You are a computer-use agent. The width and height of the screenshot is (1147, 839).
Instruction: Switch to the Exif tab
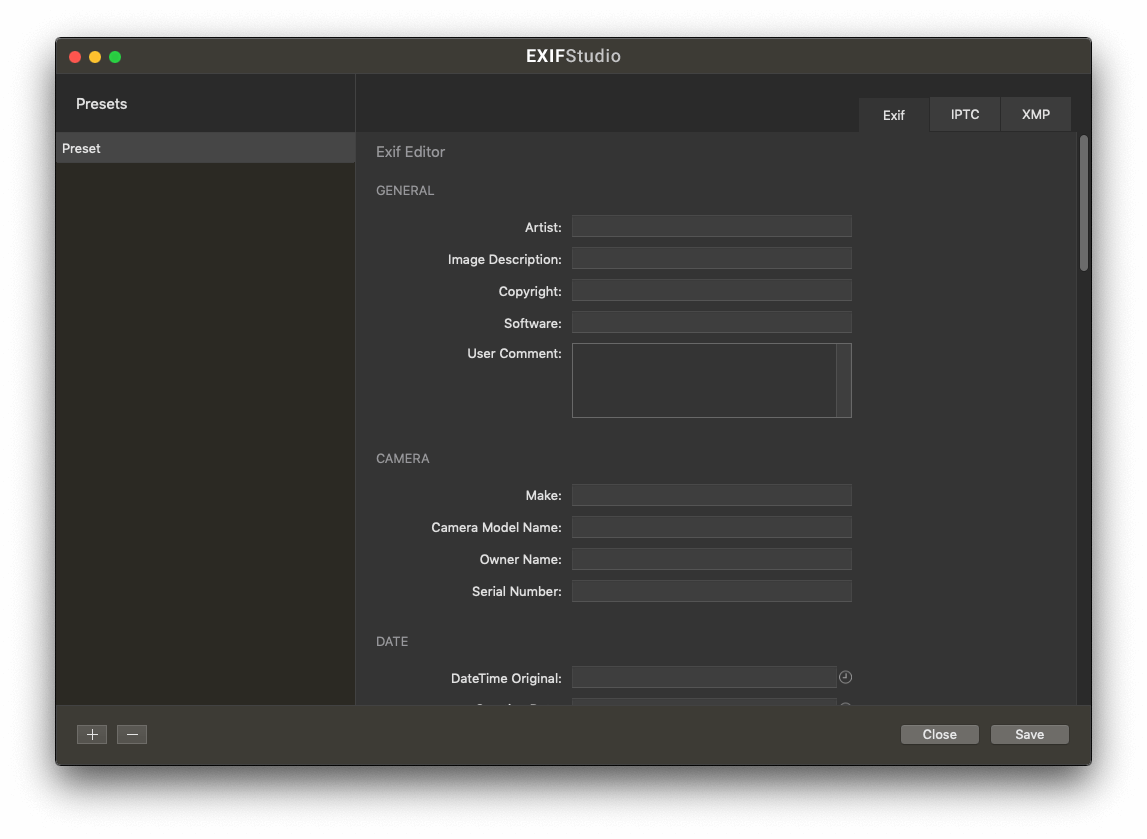pyautogui.click(x=893, y=115)
